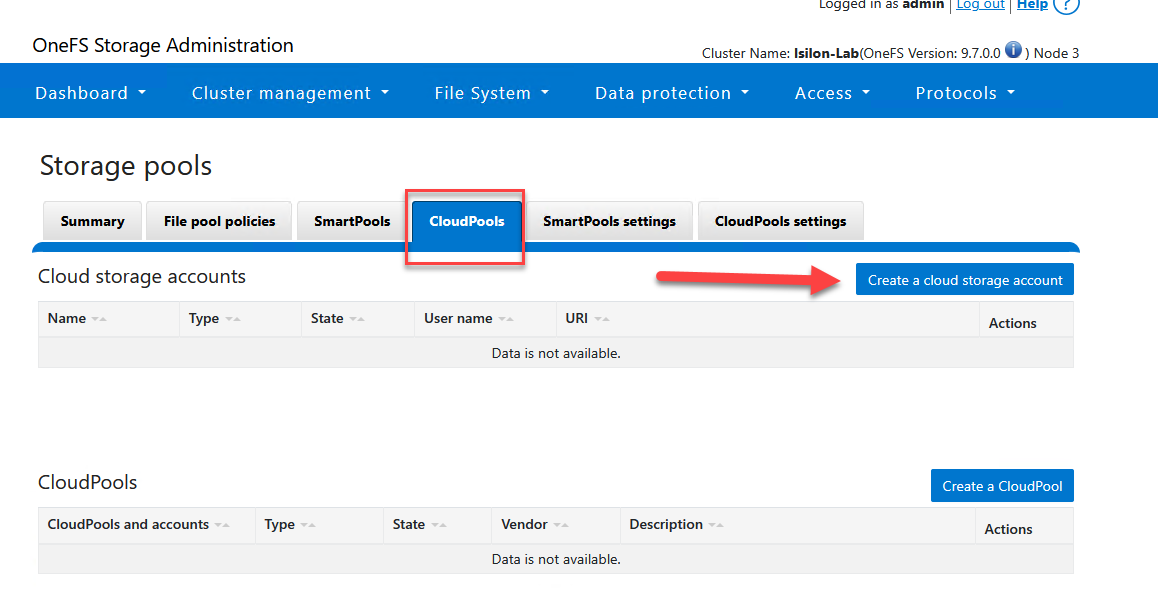Open the Cluster management dropdown menu
The image size is (1158, 607).
[289, 92]
